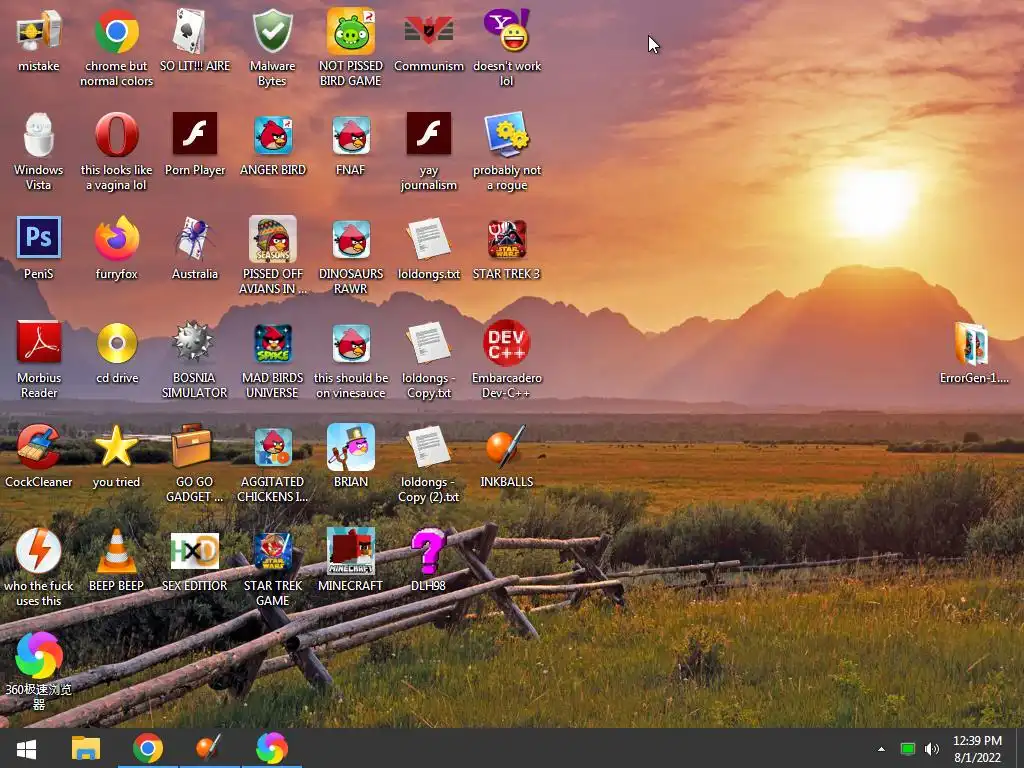Open the GO GO GADGET briefcase icon

[192, 445]
